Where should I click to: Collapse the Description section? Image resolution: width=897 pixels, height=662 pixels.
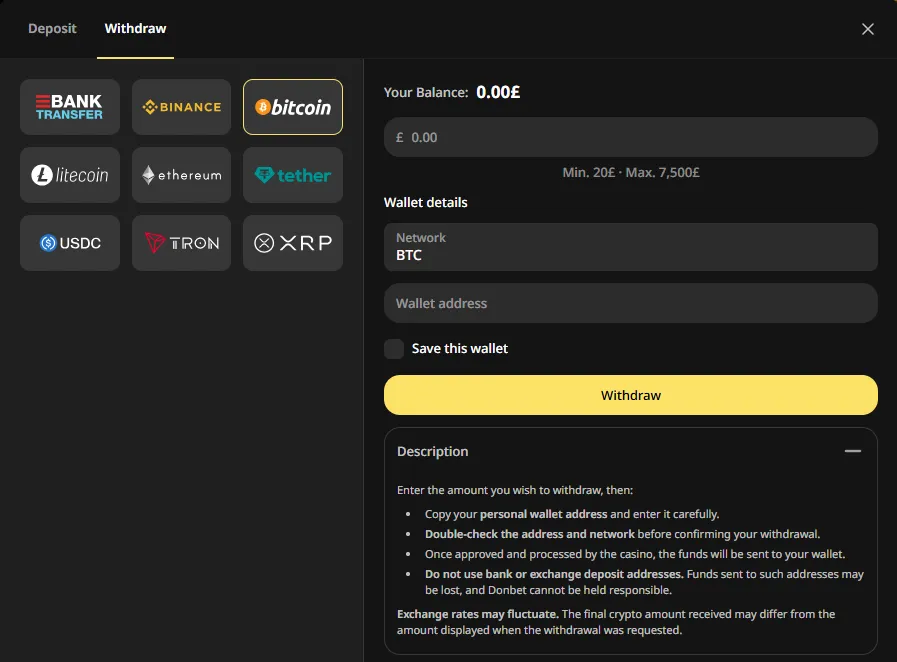(852, 451)
